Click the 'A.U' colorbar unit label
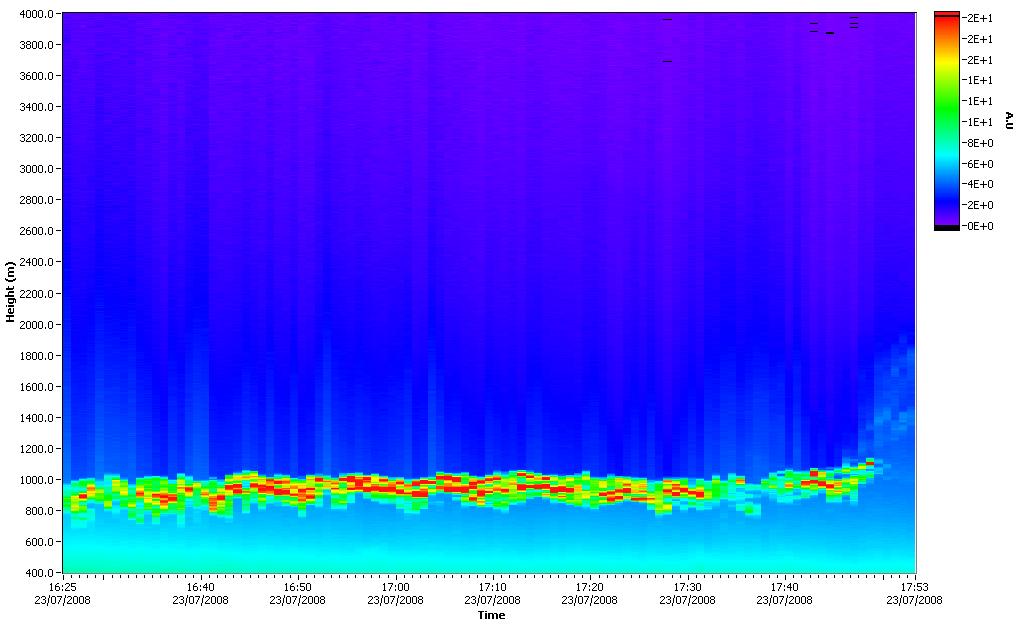Screen dimensions: 1025x637 coord(1009,120)
